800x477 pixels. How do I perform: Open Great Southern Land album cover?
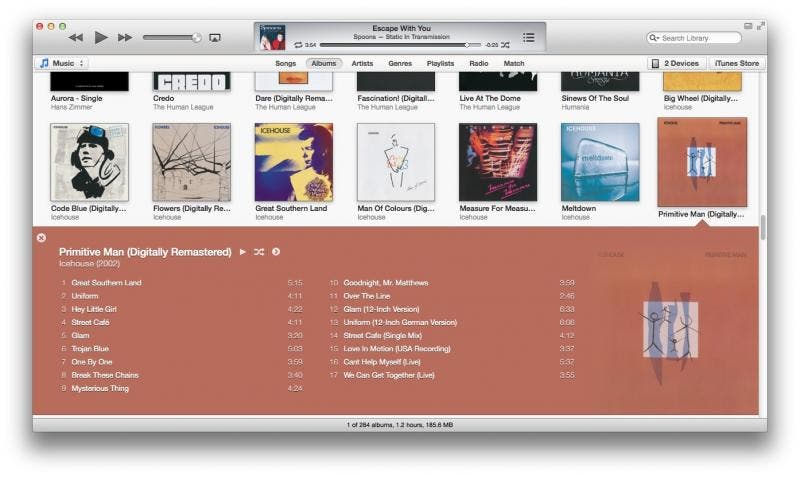tap(294, 162)
